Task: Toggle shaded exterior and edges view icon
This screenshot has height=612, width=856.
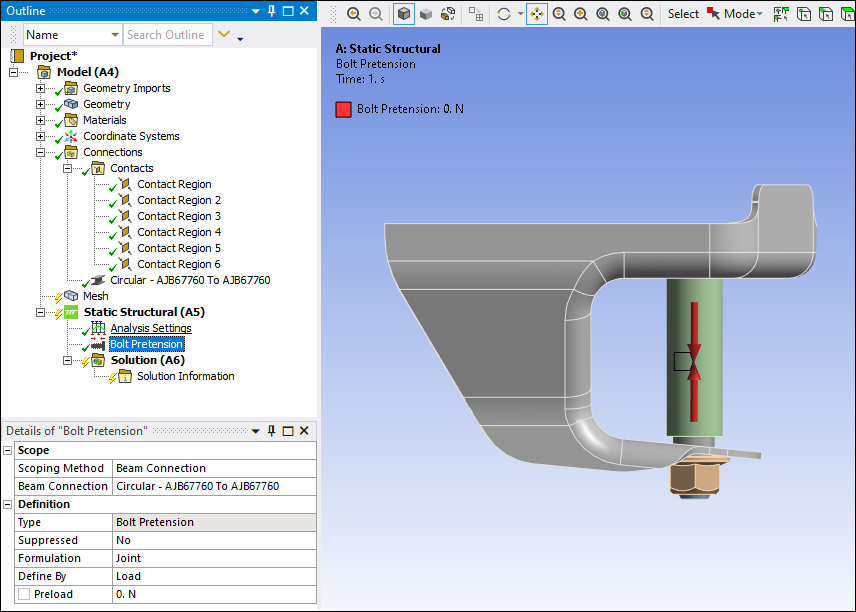Action: click(x=403, y=14)
